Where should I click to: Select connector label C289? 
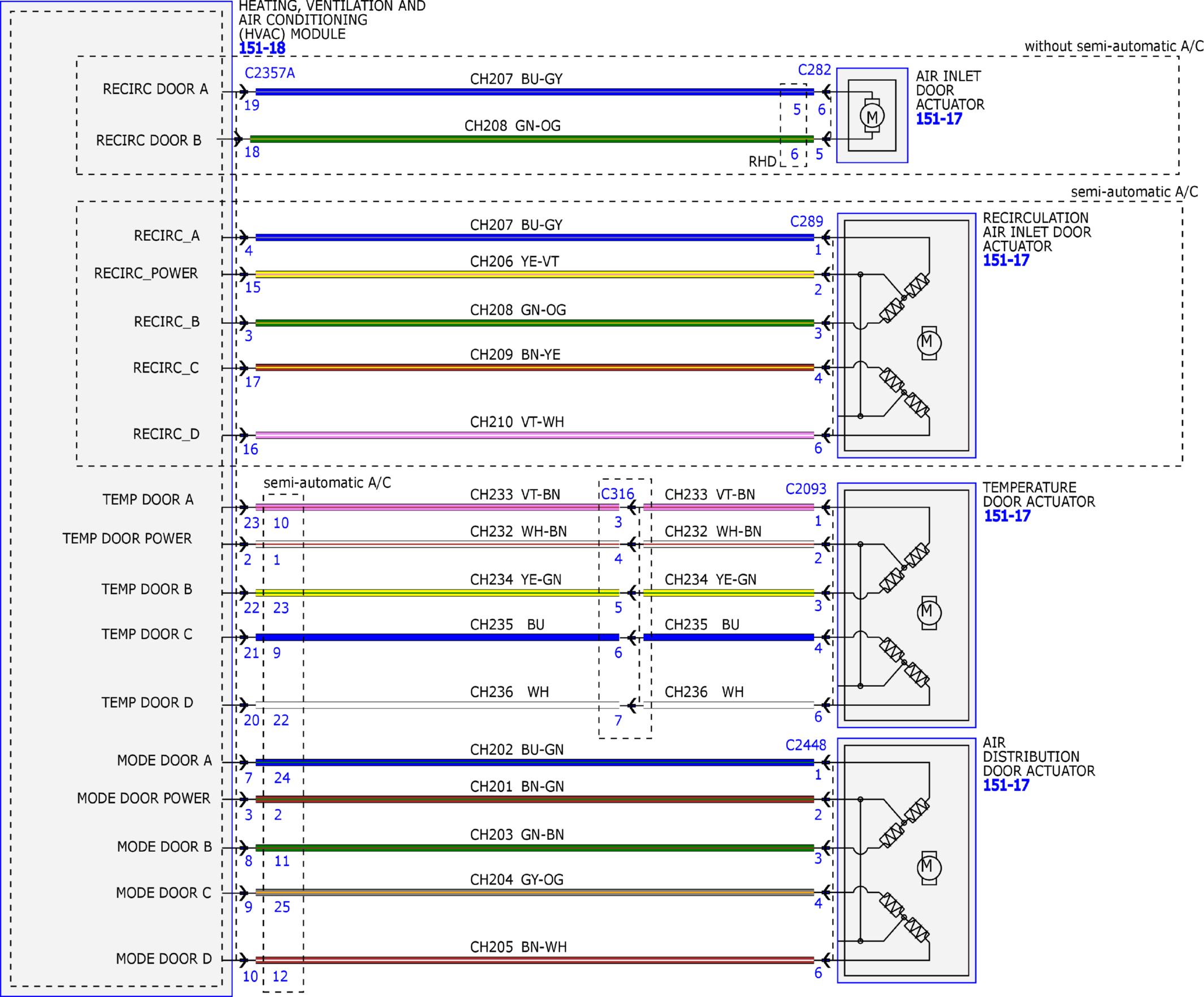806,222
